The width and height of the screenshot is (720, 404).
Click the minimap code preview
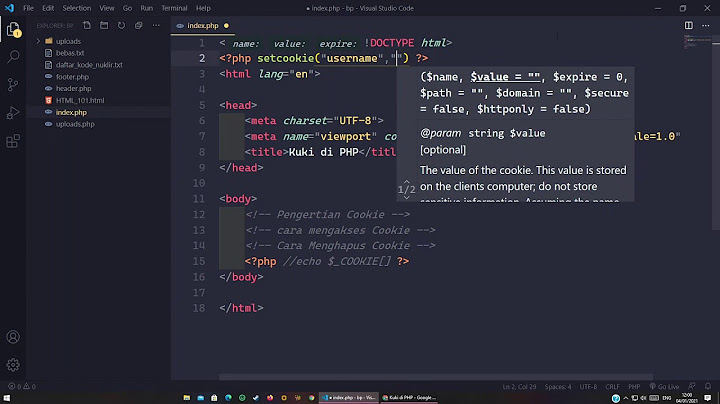coord(697,42)
